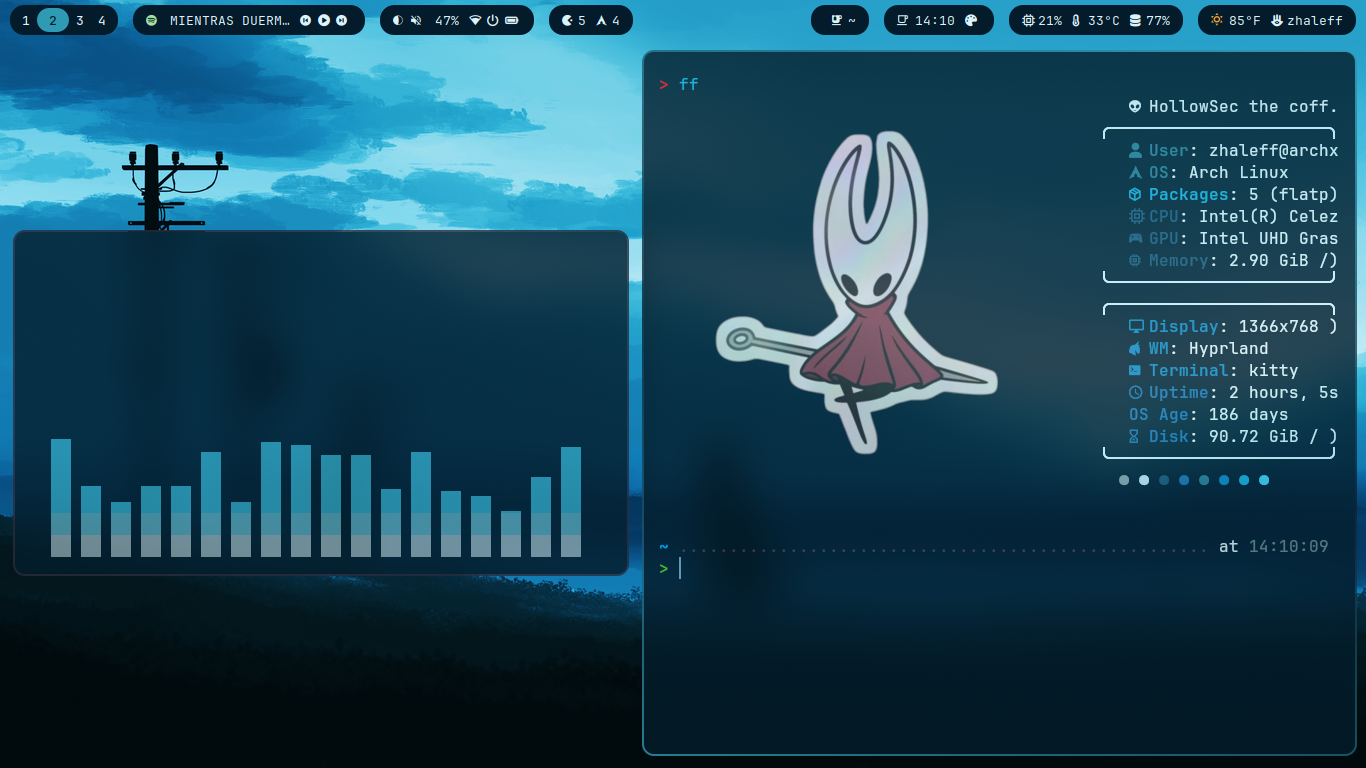Viewport: 1366px width, 768px height.
Task: Click the 14:10 clock in the bar
Action: 935,20
